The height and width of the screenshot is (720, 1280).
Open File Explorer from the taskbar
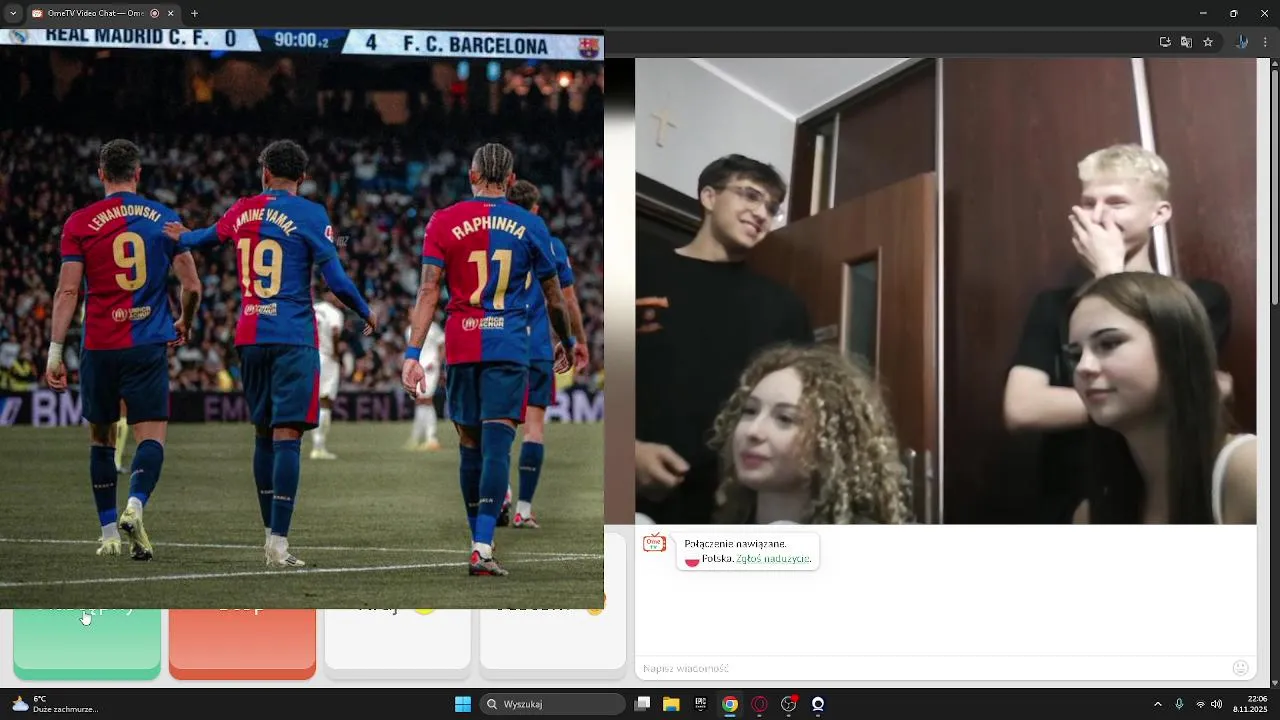pos(672,704)
